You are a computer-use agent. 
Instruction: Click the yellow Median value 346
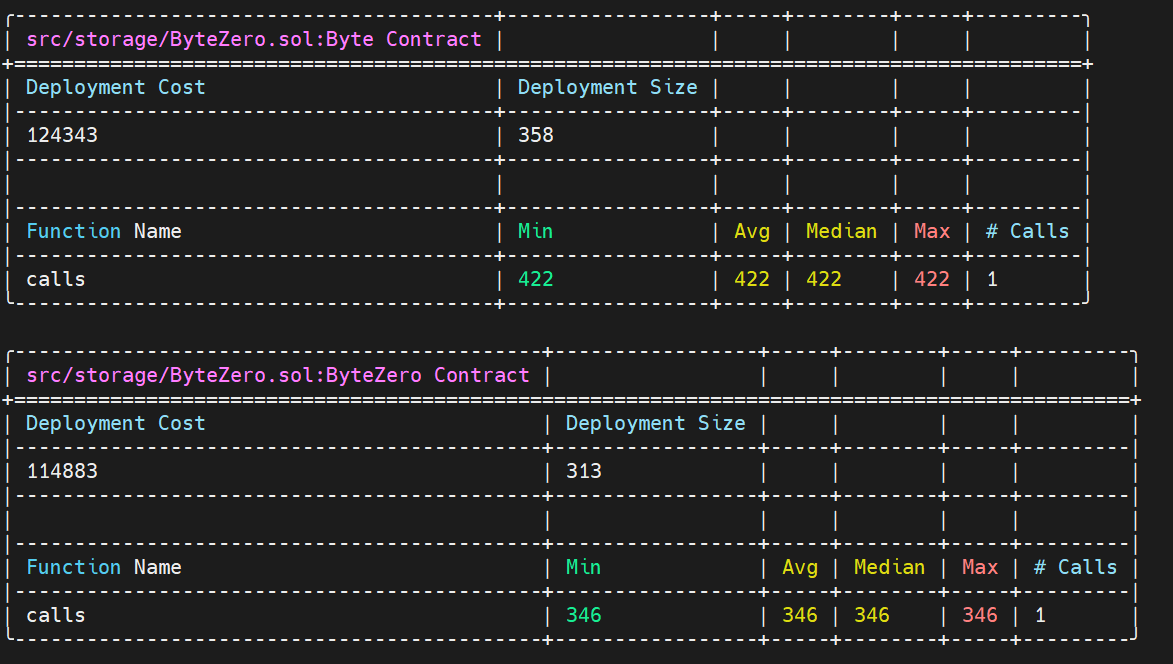pyautogui.click(x=872, y=615)
